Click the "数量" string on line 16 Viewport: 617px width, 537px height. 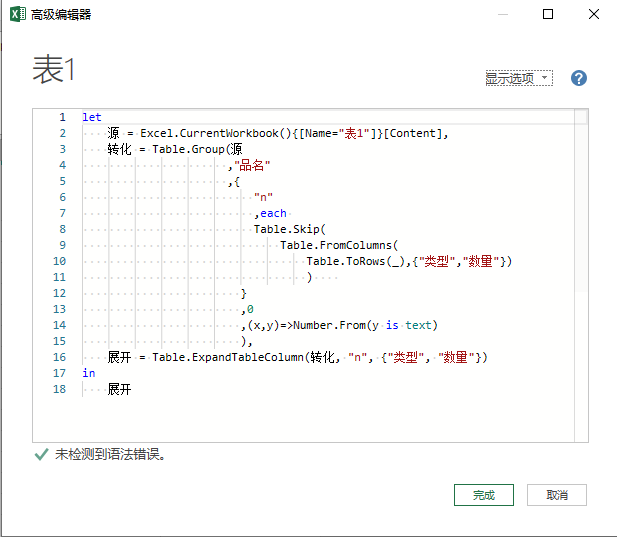pyautogui.click(x=456, y=357)
